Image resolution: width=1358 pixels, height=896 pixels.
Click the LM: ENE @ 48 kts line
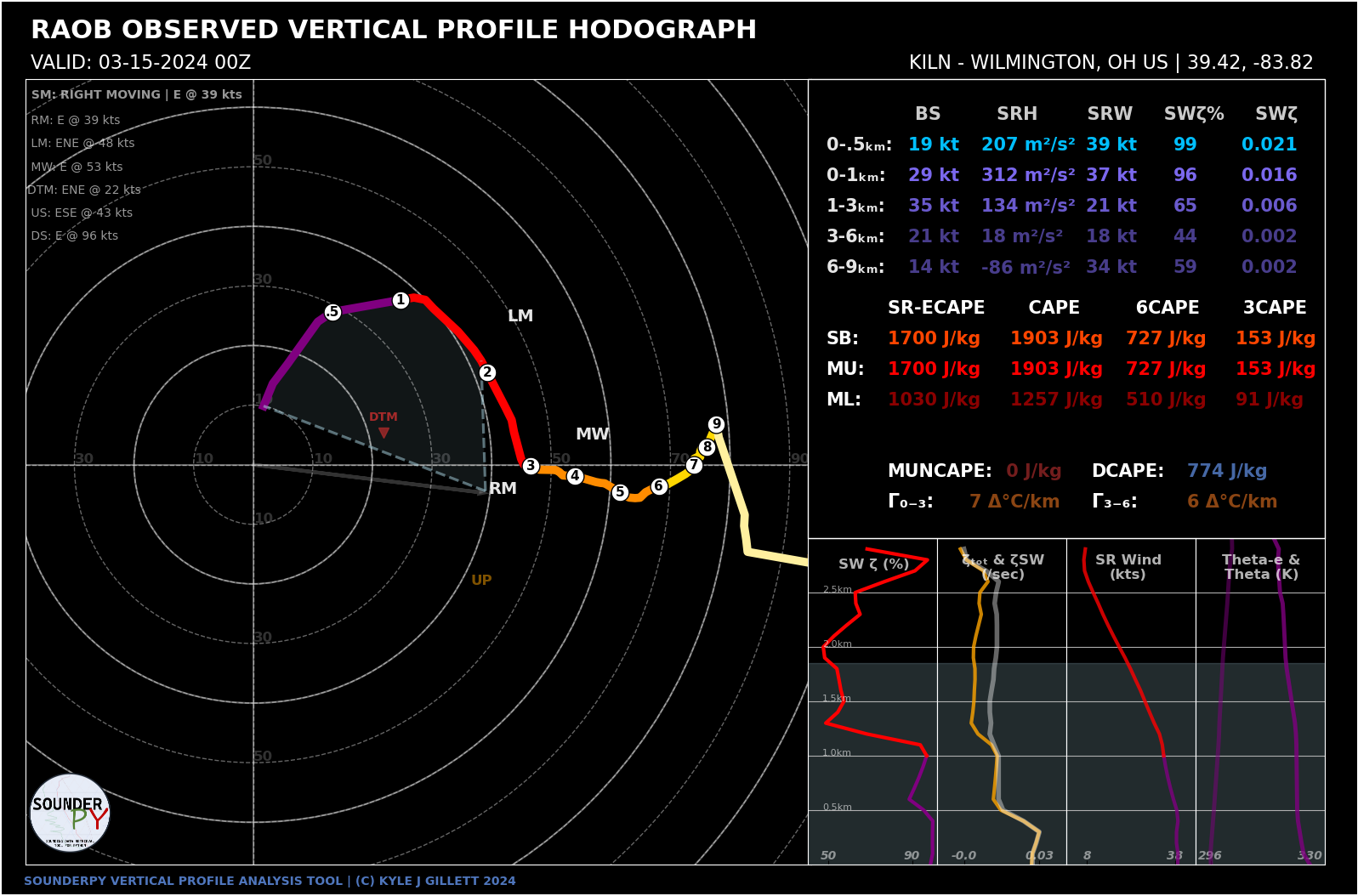(x=82, y=144)
